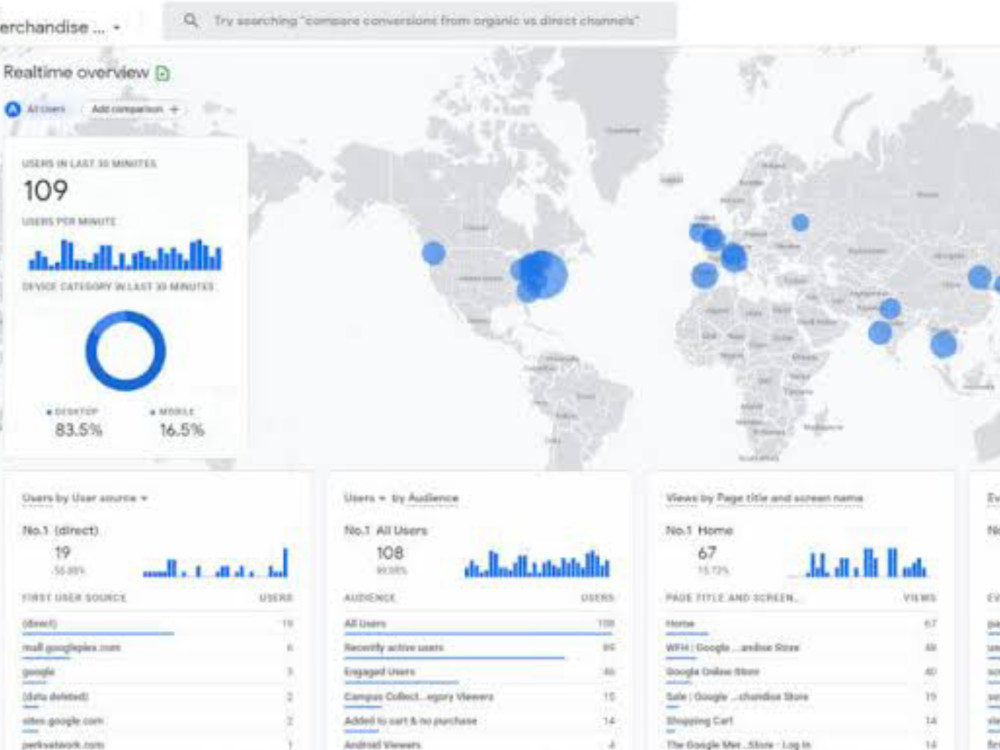This screenshot has height=750, width=1000.
Task: Click the Views metric link in card title
Action: (682, 498)
